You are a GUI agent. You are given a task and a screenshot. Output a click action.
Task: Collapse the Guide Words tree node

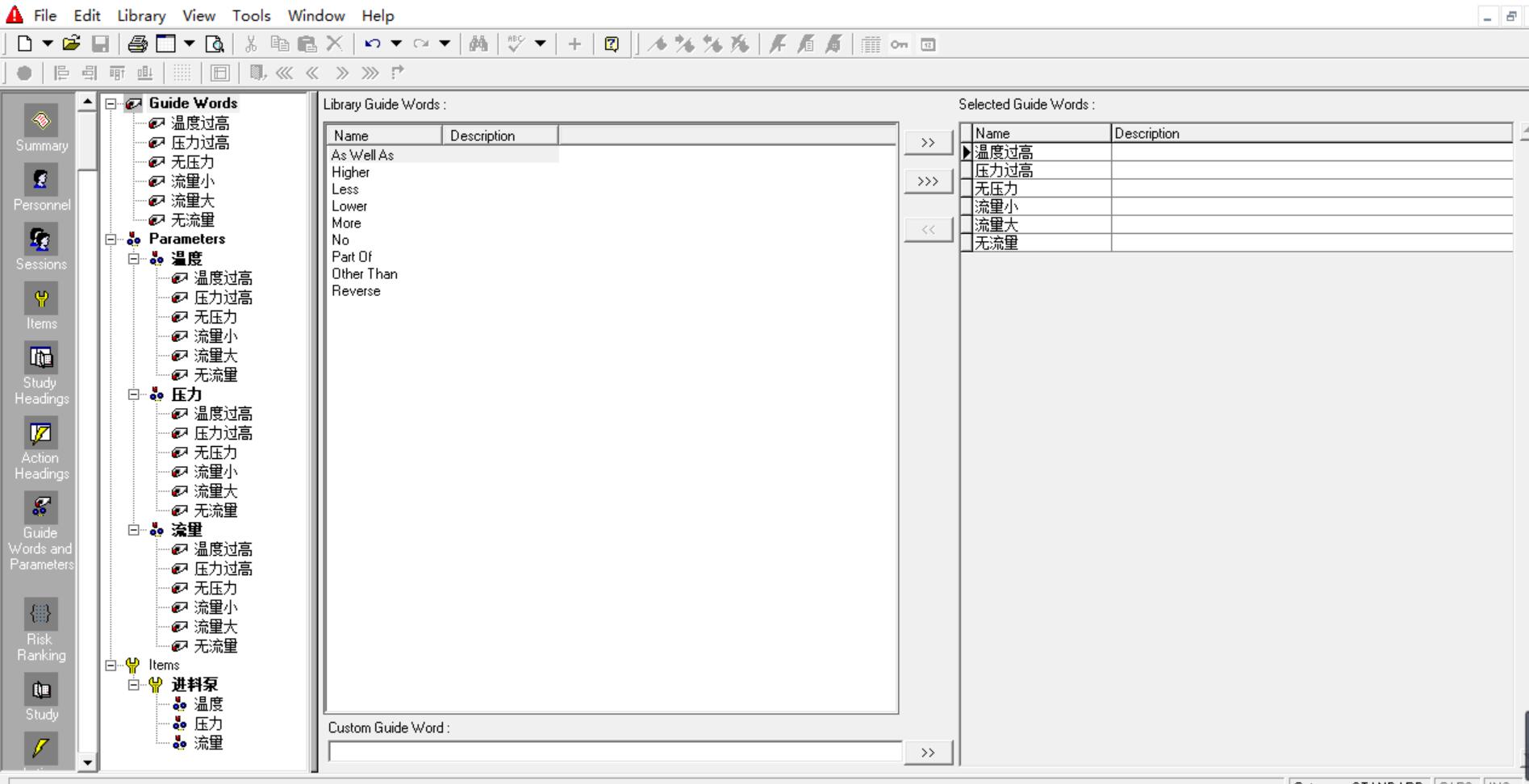pyautogui.click(x=111, y=104)
